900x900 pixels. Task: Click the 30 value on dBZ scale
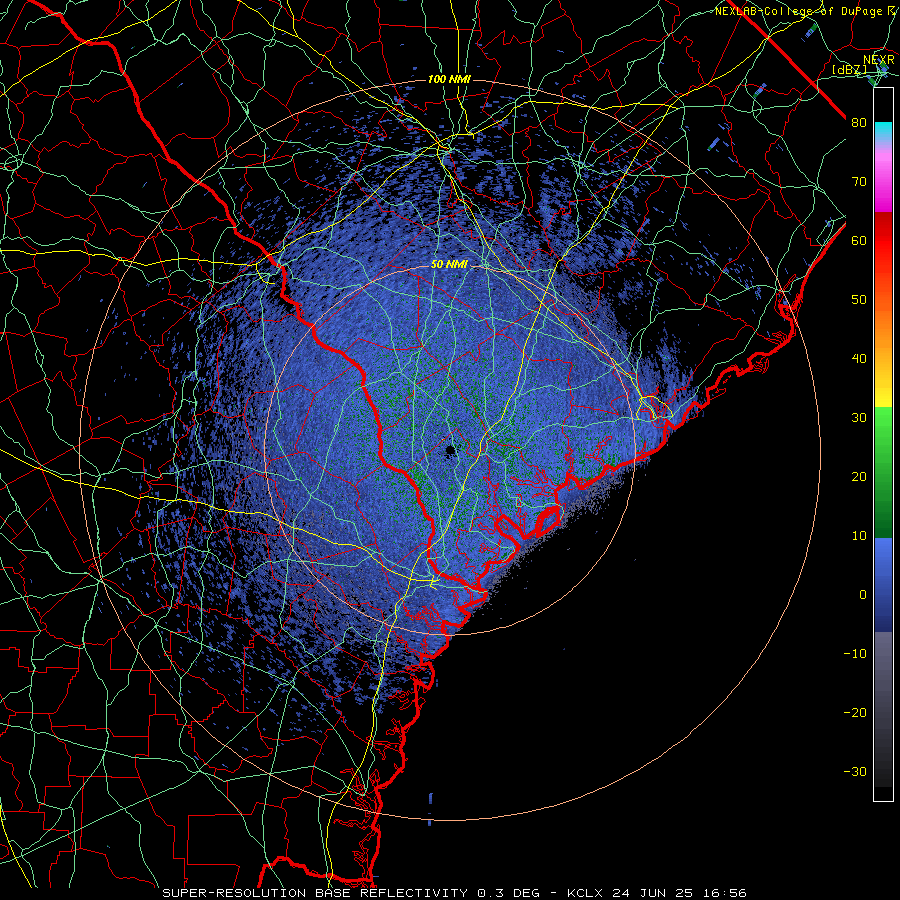tap(859, 418)
